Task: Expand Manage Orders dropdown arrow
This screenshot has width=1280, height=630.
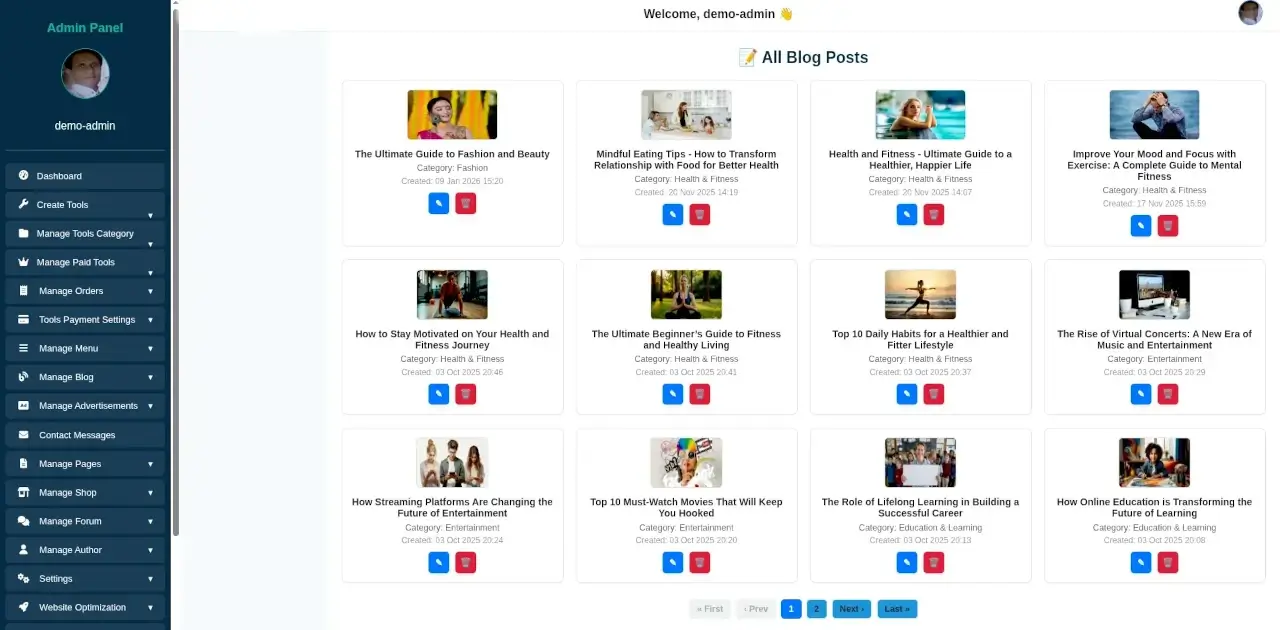Action: pos(151,292)
